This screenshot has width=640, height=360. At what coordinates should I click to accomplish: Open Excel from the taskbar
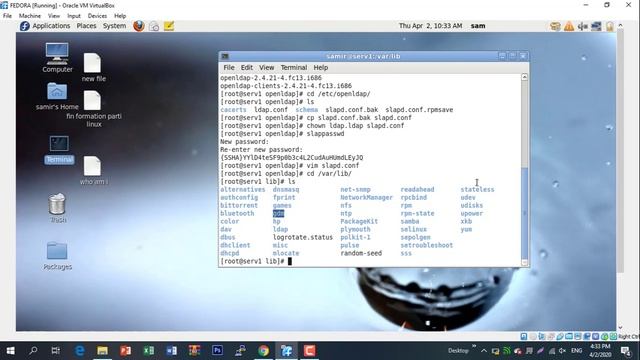(149, 351)
